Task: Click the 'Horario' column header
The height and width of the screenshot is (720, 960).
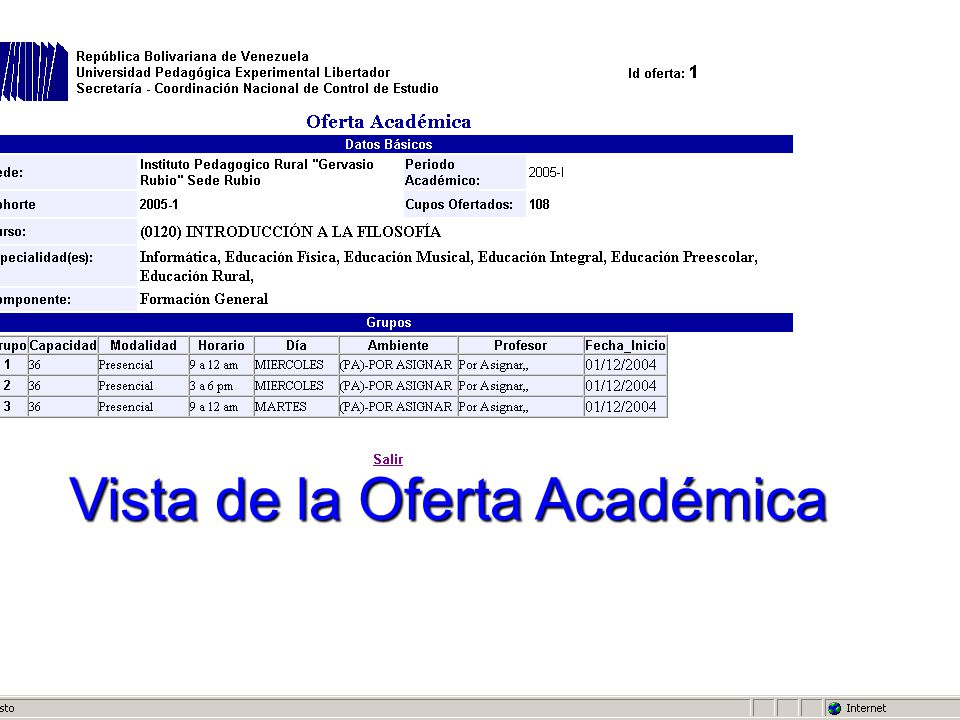Action: click(221, 345)
